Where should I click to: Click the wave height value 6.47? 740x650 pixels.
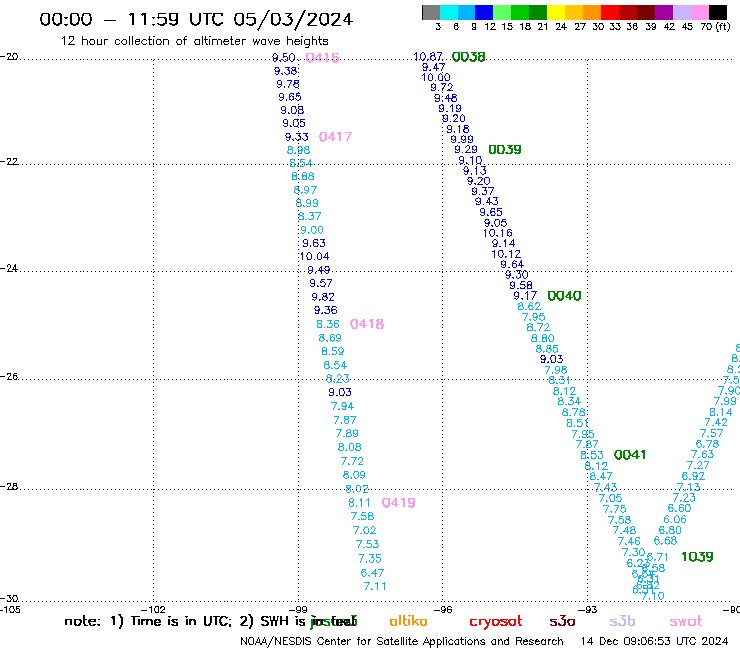(x=372, y=573)
